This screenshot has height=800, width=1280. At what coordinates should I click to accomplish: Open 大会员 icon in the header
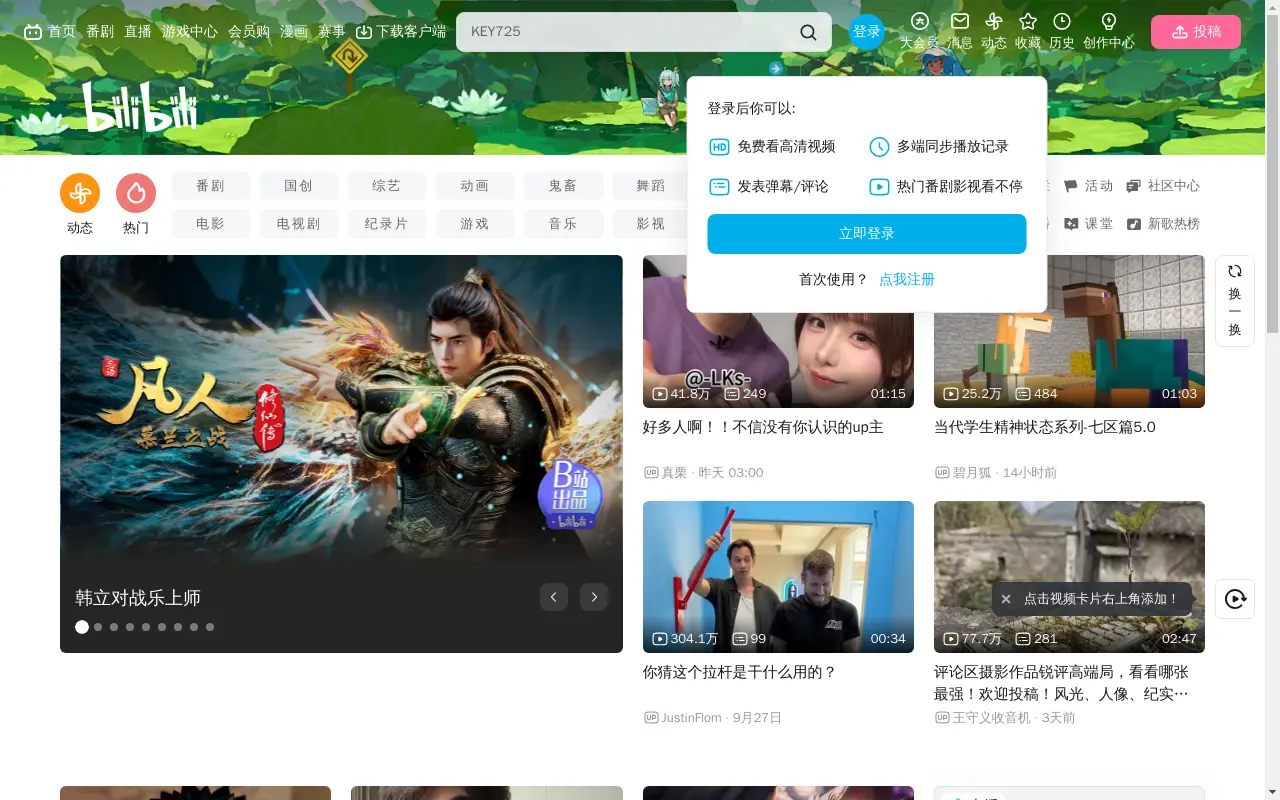click(x=919, y=31)
